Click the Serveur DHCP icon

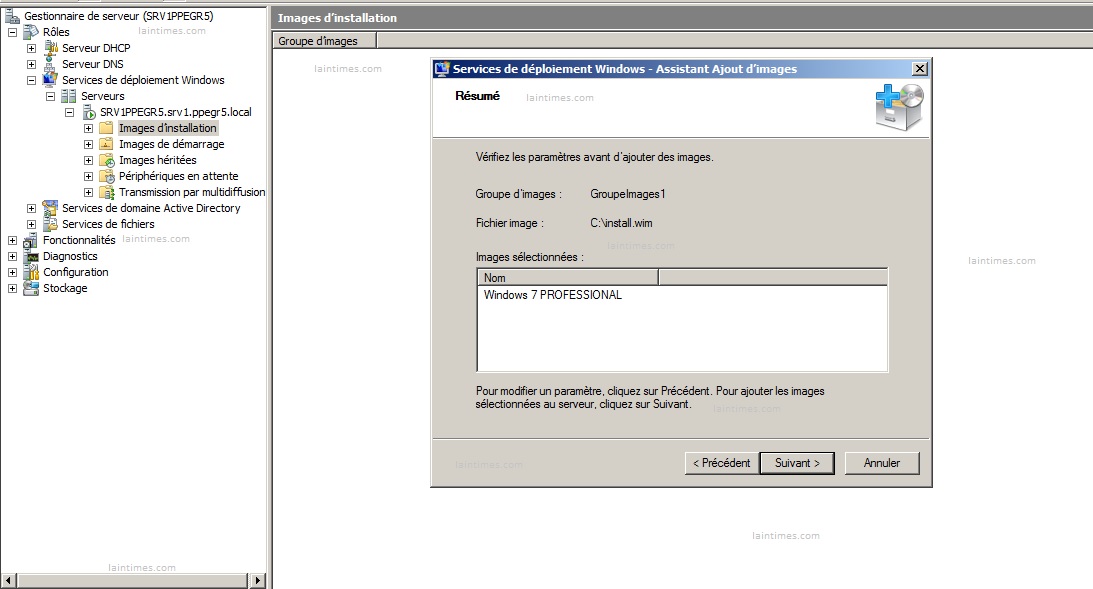(50, 48)
